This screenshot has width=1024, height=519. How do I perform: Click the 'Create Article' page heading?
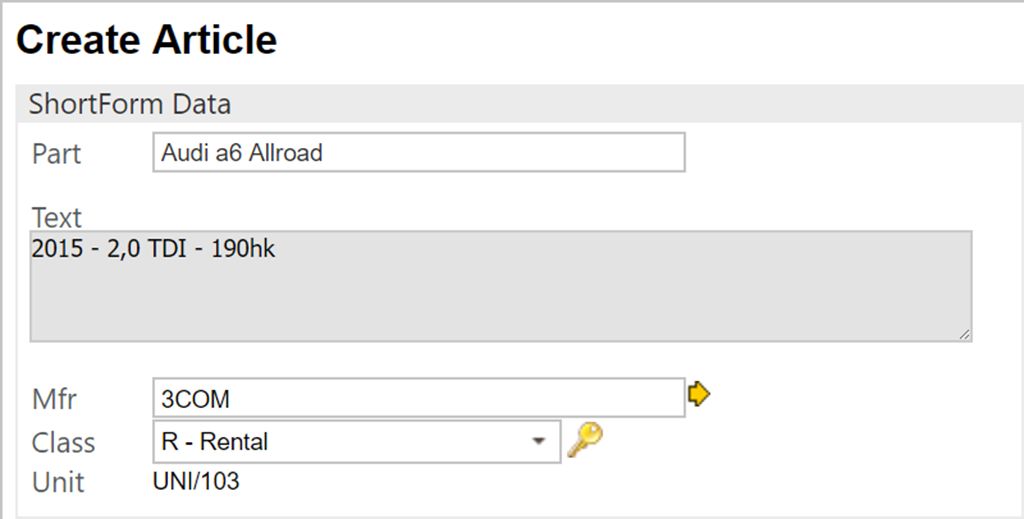pyautogui.click(x=147, y=40)
